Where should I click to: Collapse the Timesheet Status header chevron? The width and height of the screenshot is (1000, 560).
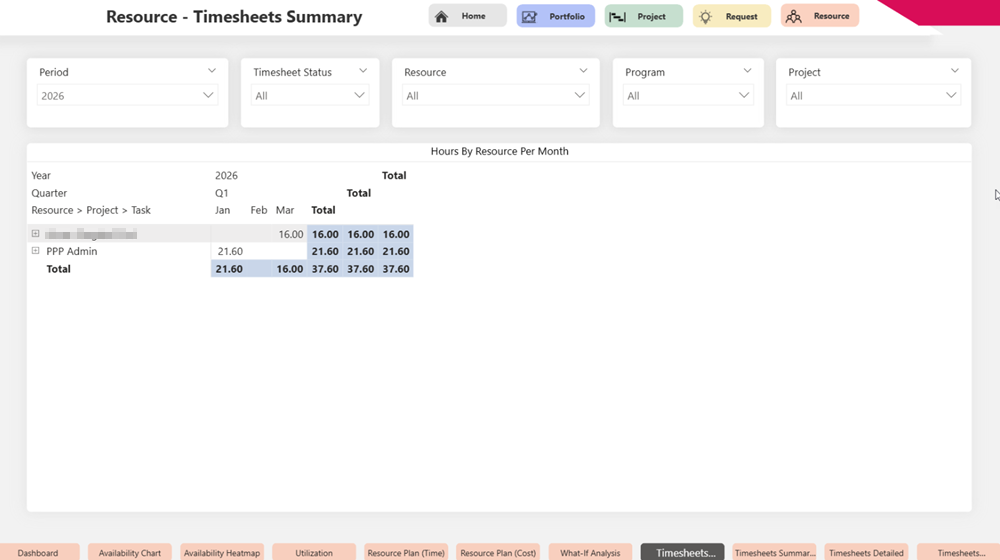pos(363,71)
